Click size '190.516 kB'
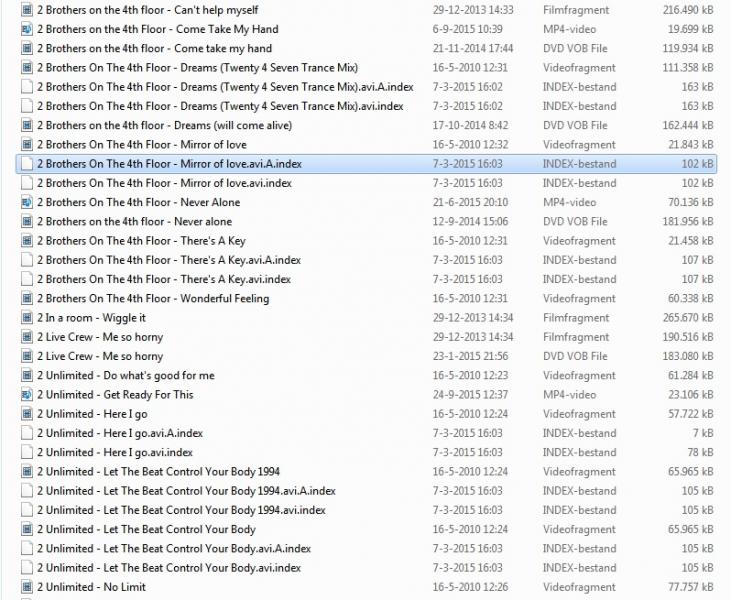Viewport: 731px width, 600px height. pos(688,337)
